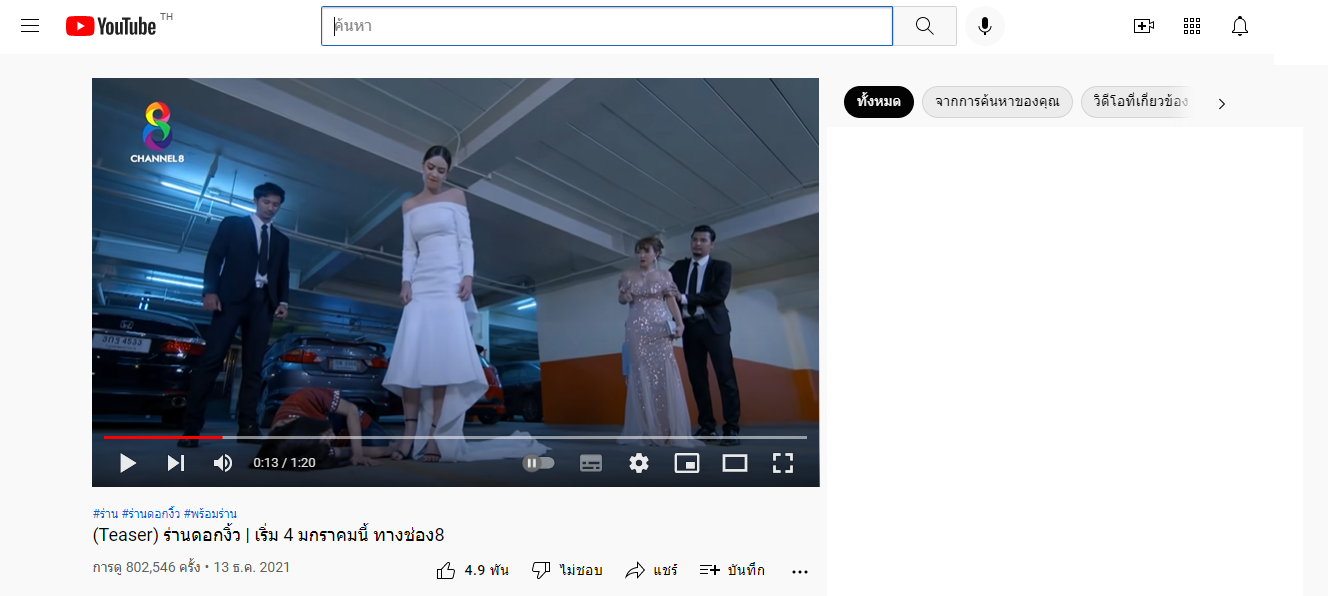Open player settings gear
Viewport: 1328px width, 596px height.
pos(639,463)
